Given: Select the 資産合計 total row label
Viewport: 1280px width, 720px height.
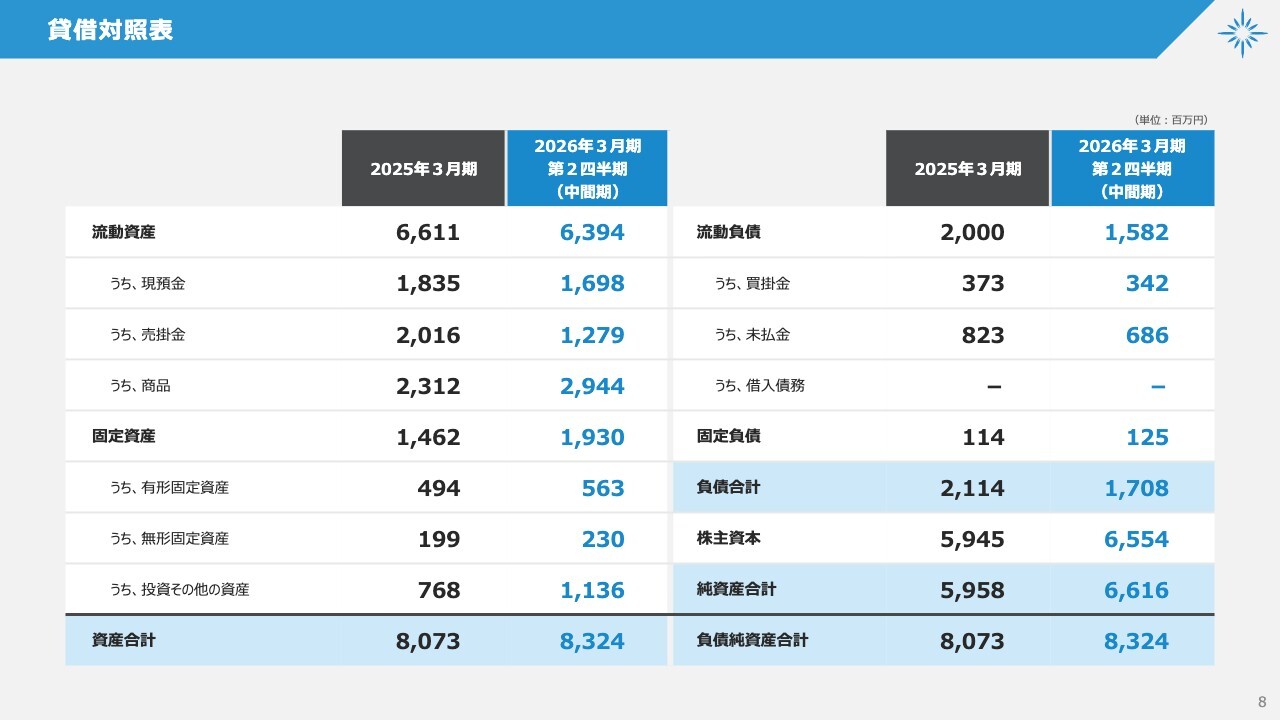Looking at the screenshot, I should pos(124,641).
